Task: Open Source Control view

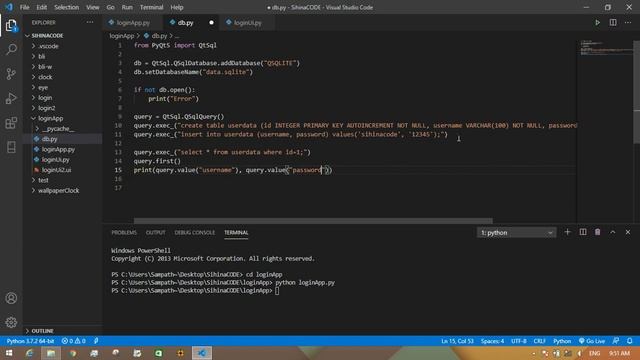Action: tap(11, 74)
